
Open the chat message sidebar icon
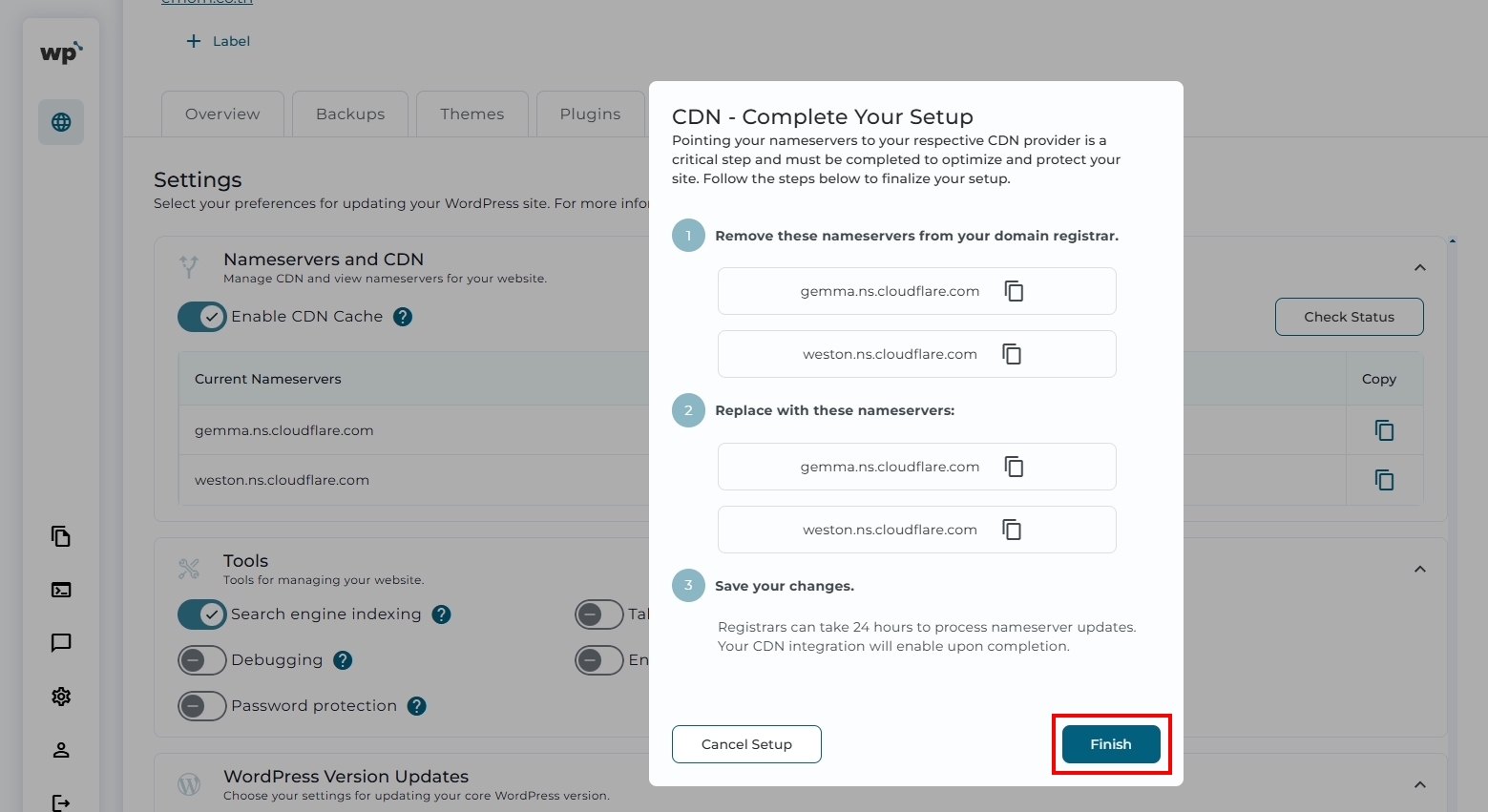[x=61, y=643]
